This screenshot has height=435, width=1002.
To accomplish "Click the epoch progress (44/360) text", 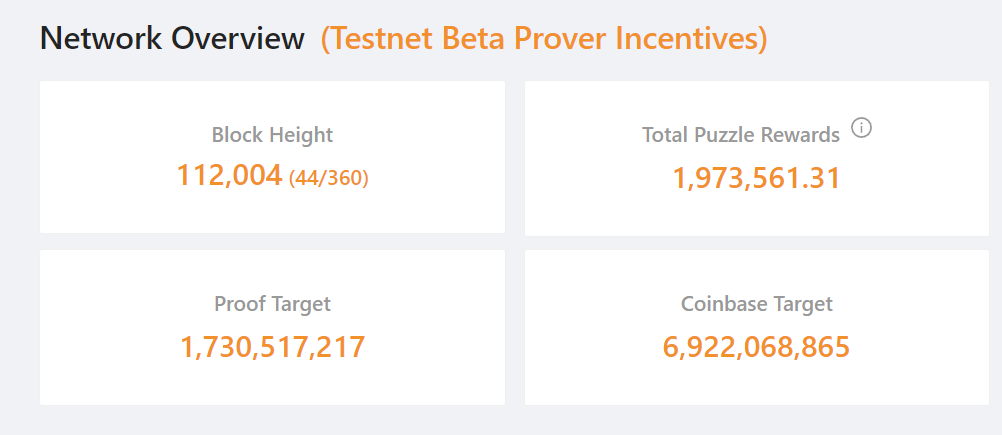I will coord(329,179).
